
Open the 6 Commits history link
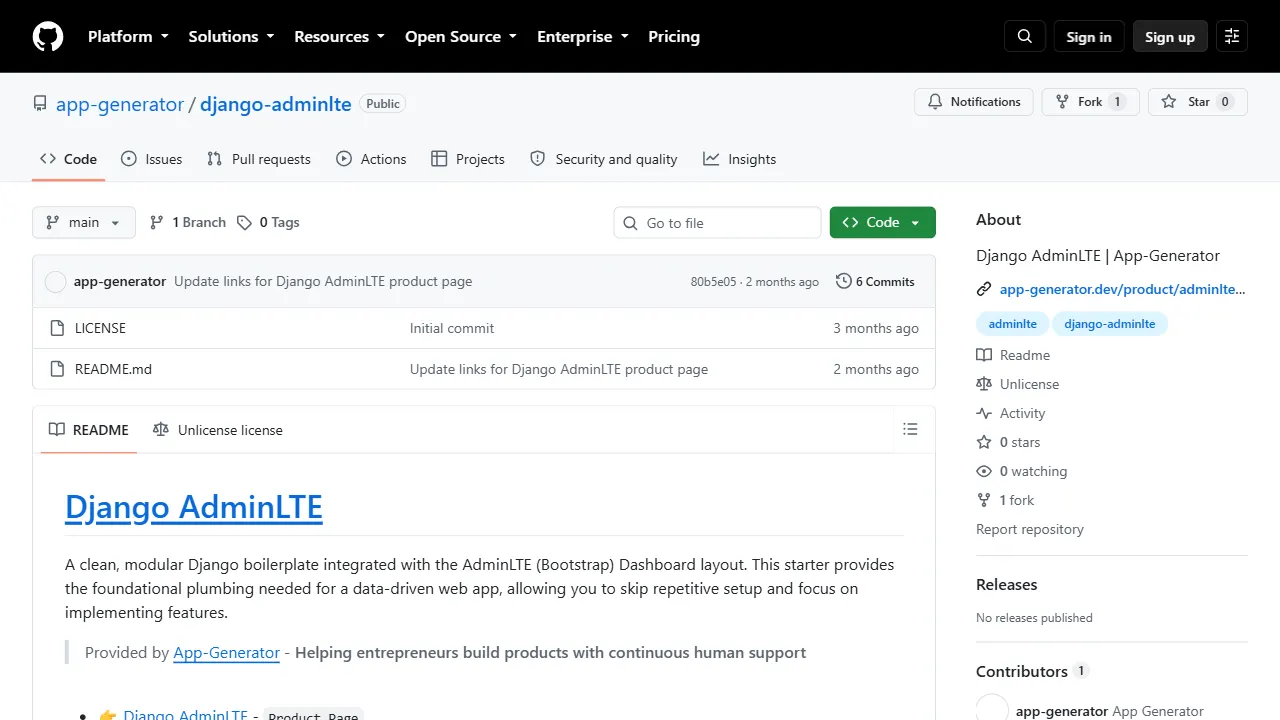875,282
